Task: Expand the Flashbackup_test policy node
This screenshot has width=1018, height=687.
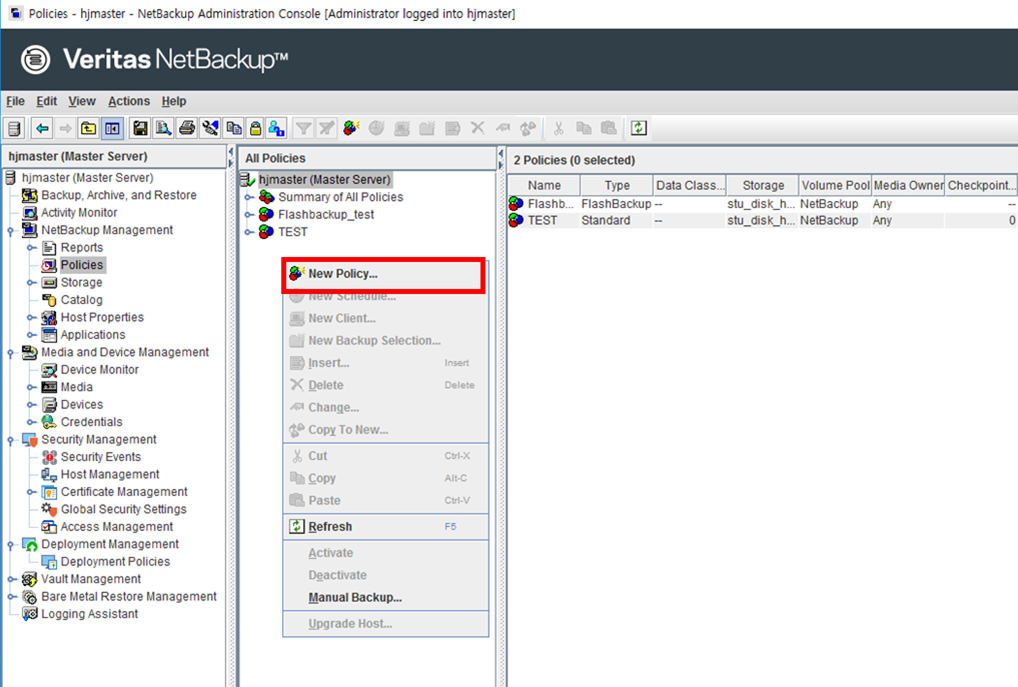Action: [x=248, y=215]
